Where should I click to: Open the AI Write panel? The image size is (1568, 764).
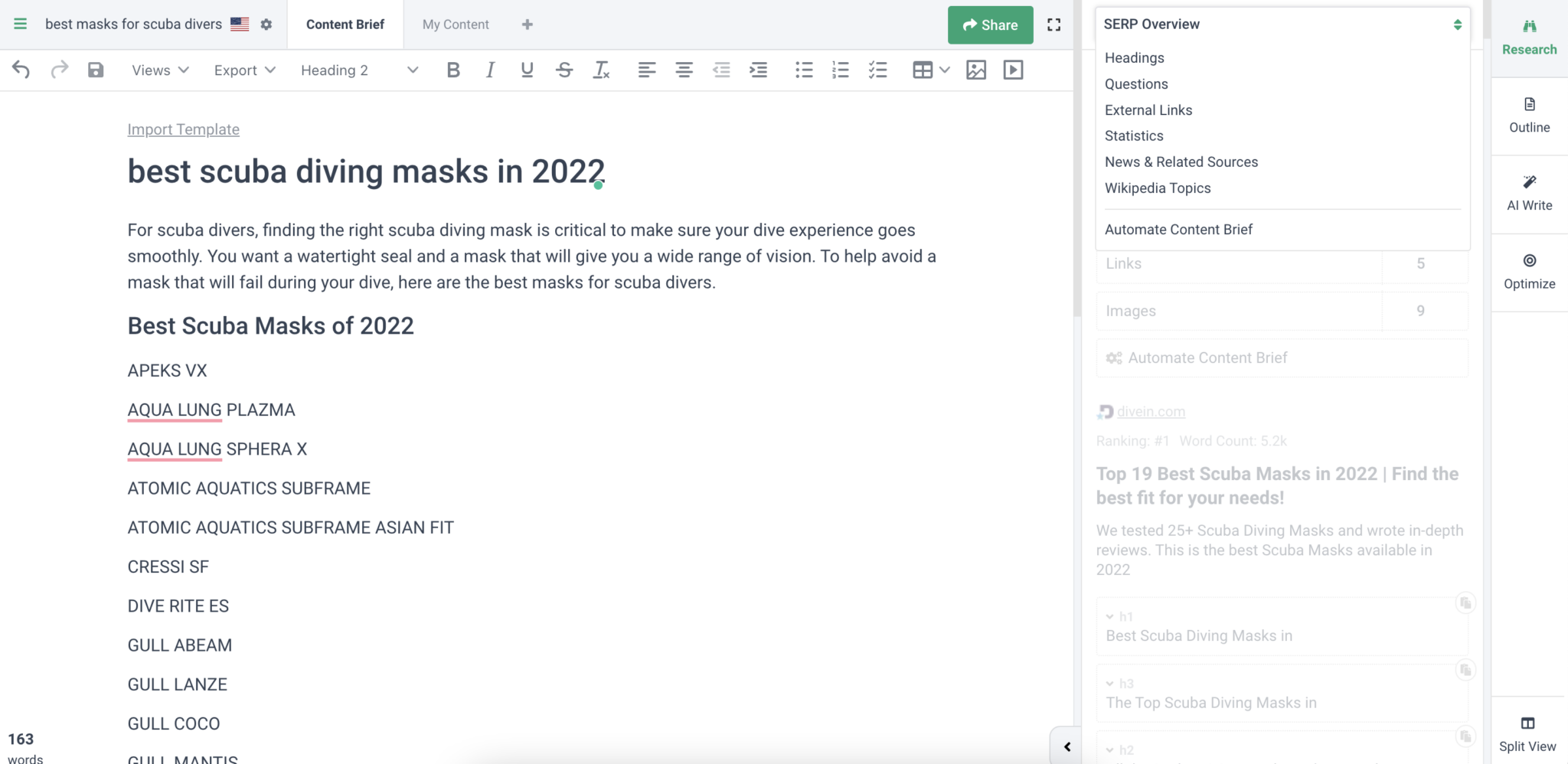(x=1529, y=194)
